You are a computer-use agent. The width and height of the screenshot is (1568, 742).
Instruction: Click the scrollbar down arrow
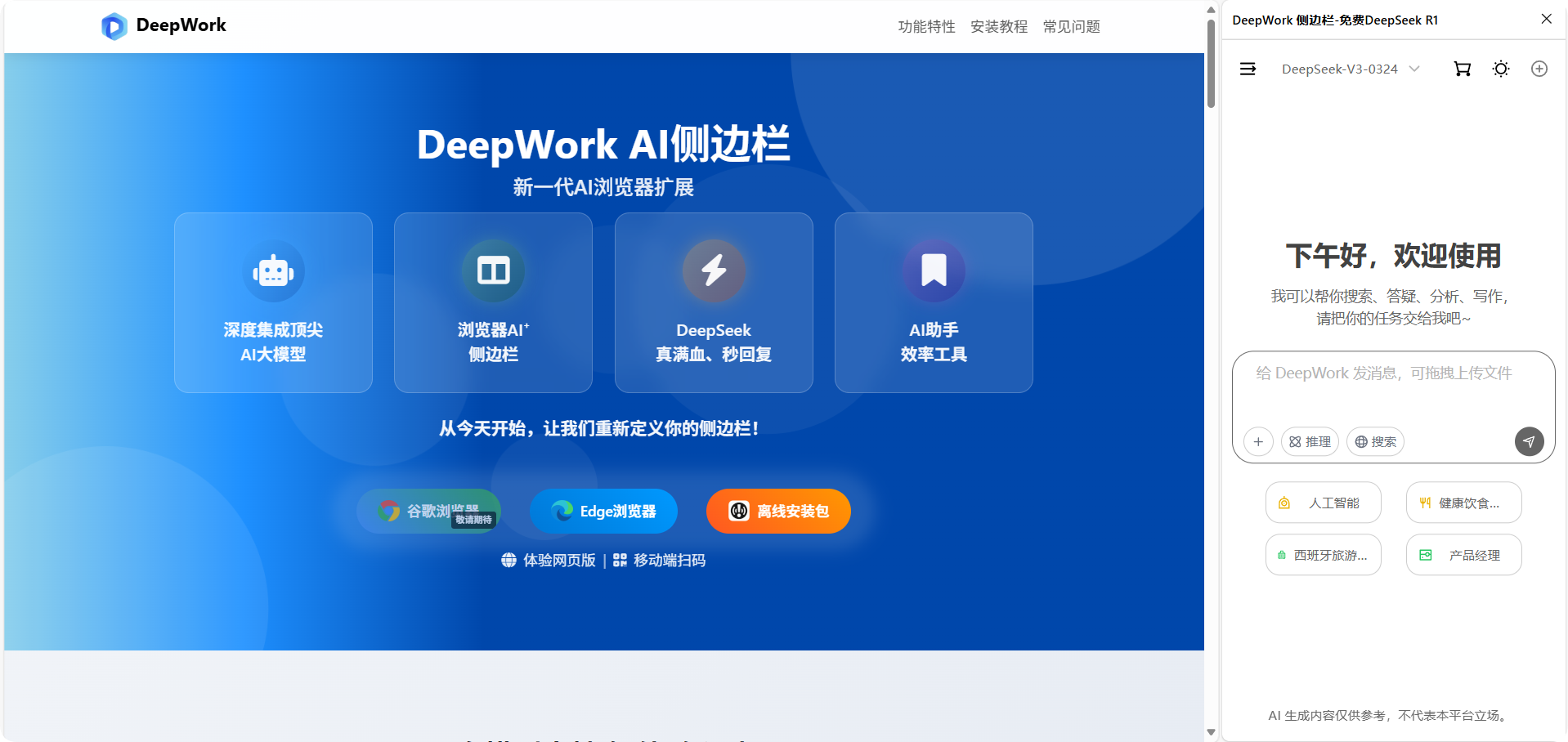point(1211,732)
